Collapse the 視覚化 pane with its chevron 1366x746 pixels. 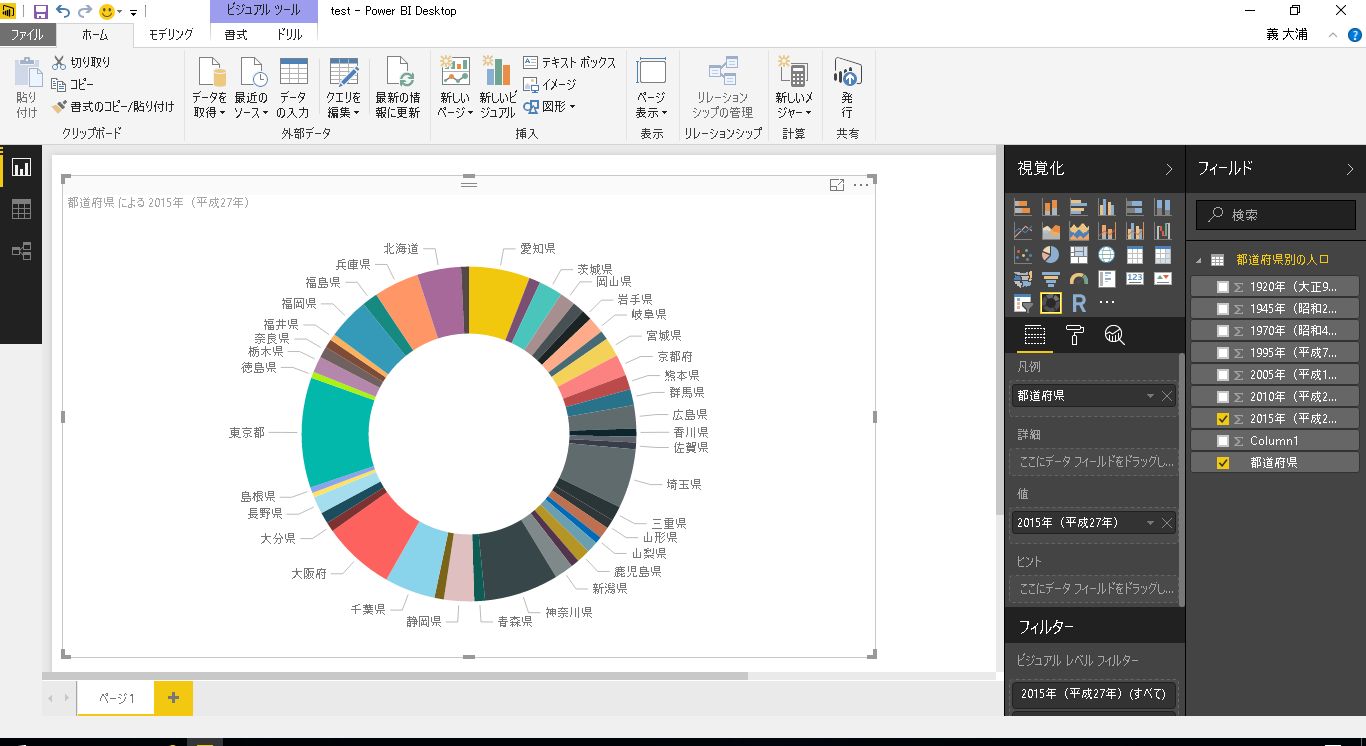[x=1169, y=169]
